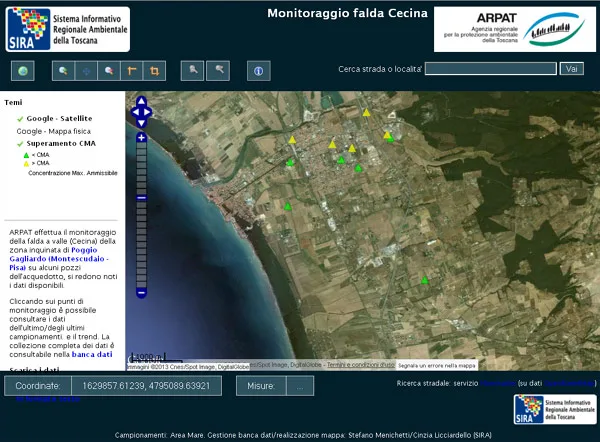Click the globe full-extent icon
This screenshot has height=442, width=600.
(22, 71)
